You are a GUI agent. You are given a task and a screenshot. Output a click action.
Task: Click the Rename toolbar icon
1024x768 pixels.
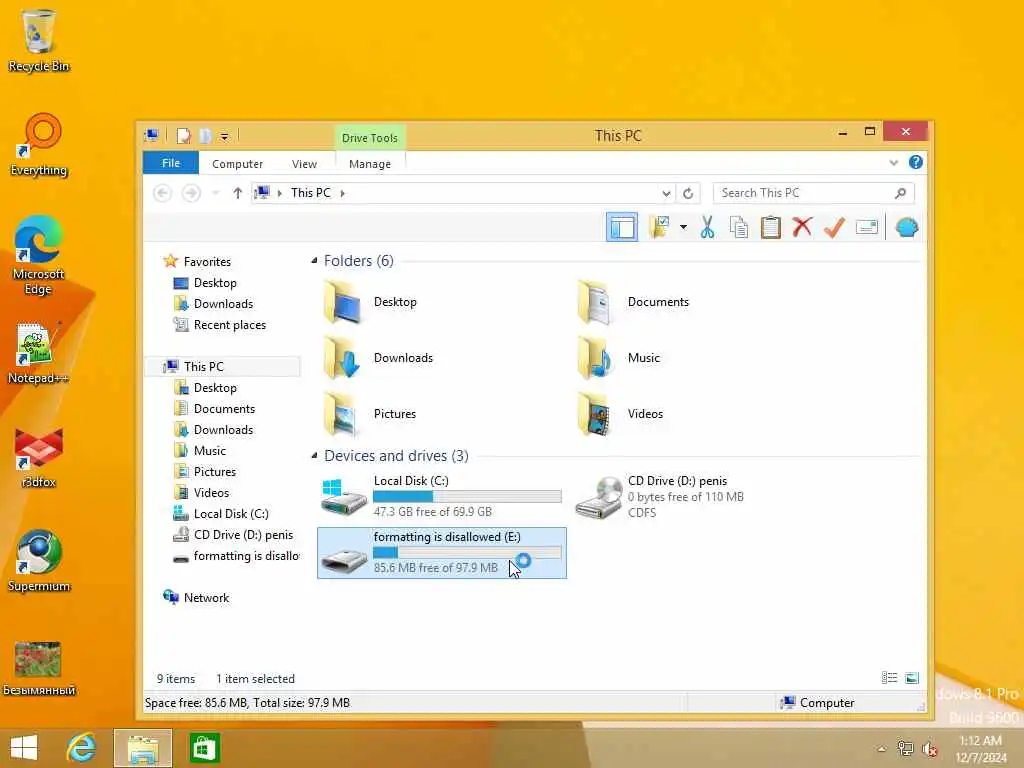[x=867, y=227]
